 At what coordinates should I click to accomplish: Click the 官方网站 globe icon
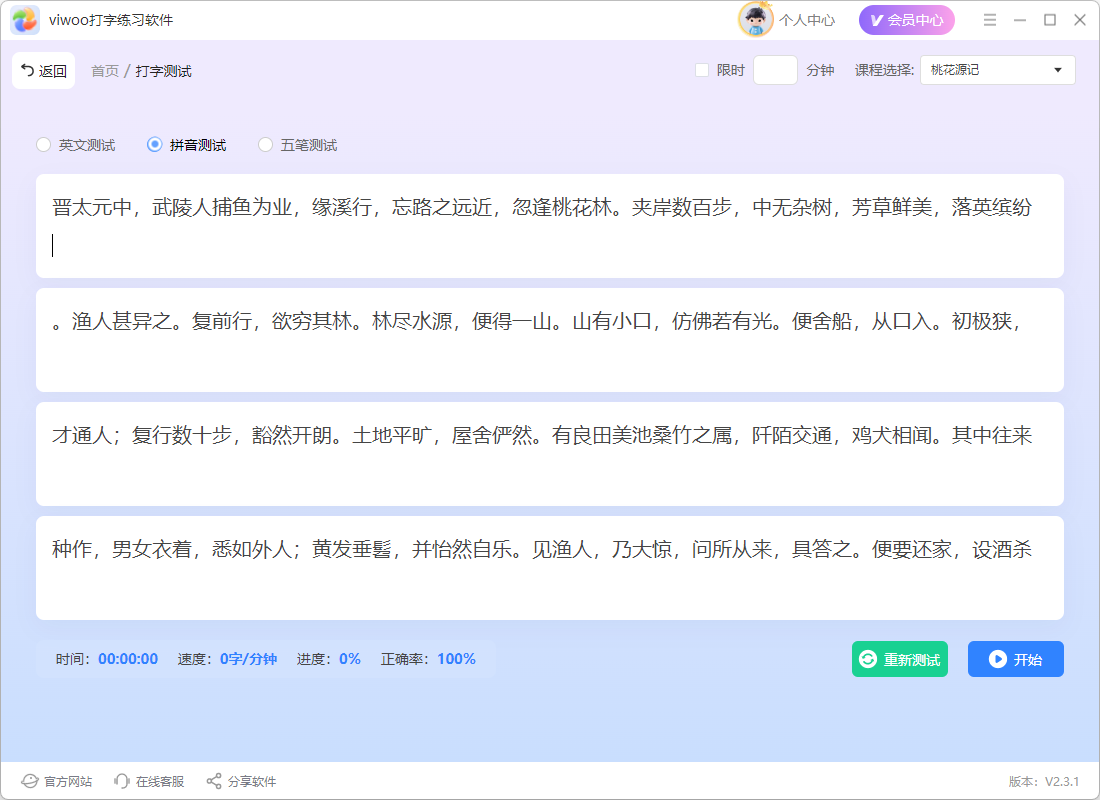click(29, 781)
